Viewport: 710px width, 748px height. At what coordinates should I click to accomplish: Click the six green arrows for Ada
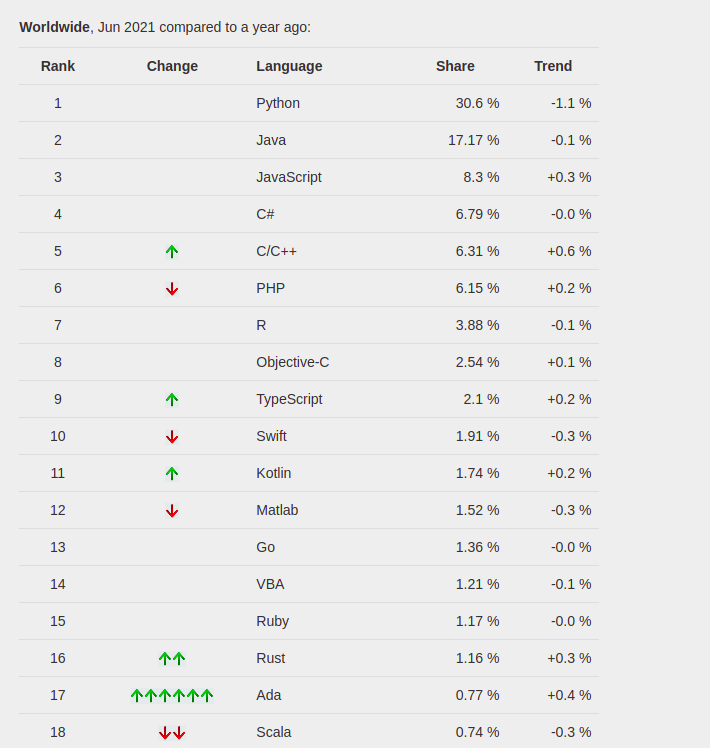click(172, 696)
